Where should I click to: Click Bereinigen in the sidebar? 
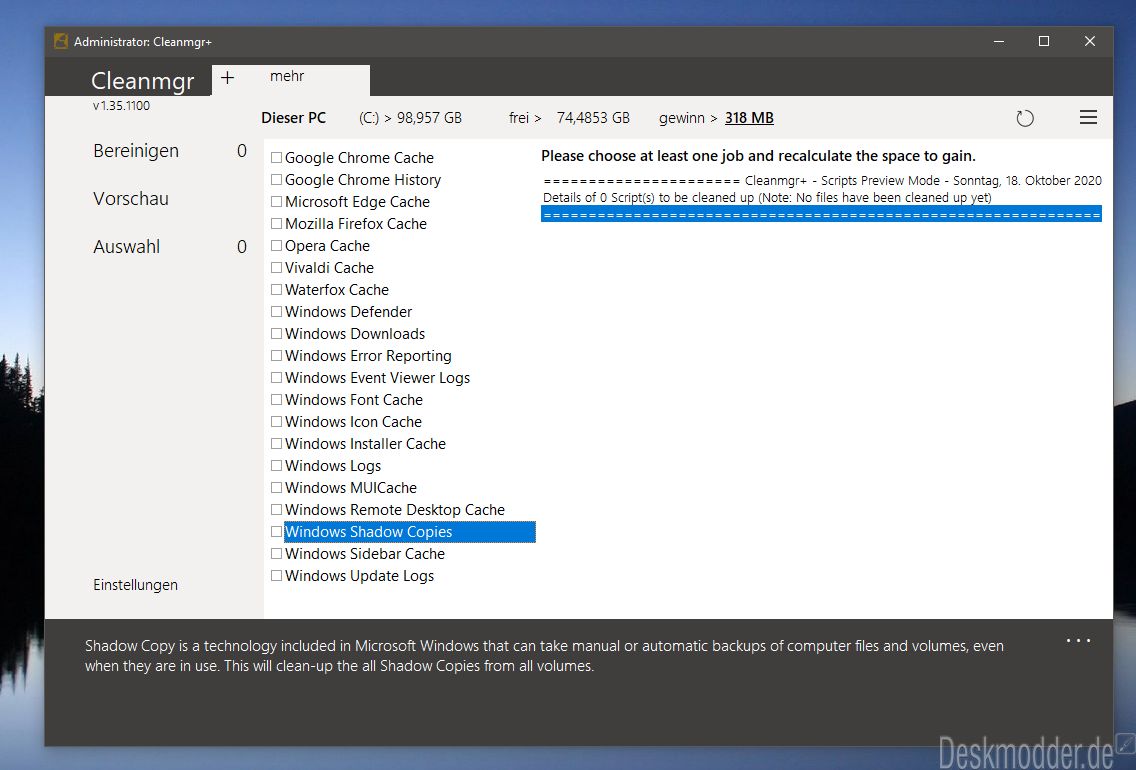pyautogui.click(x=136, y=151)
